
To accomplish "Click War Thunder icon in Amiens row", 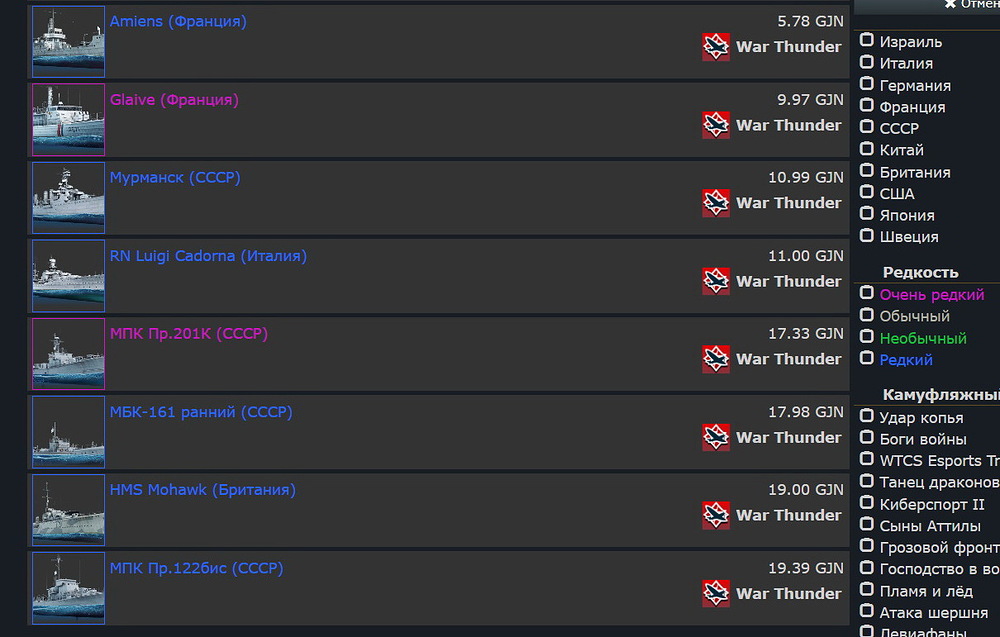I will (x=716, y=47).
